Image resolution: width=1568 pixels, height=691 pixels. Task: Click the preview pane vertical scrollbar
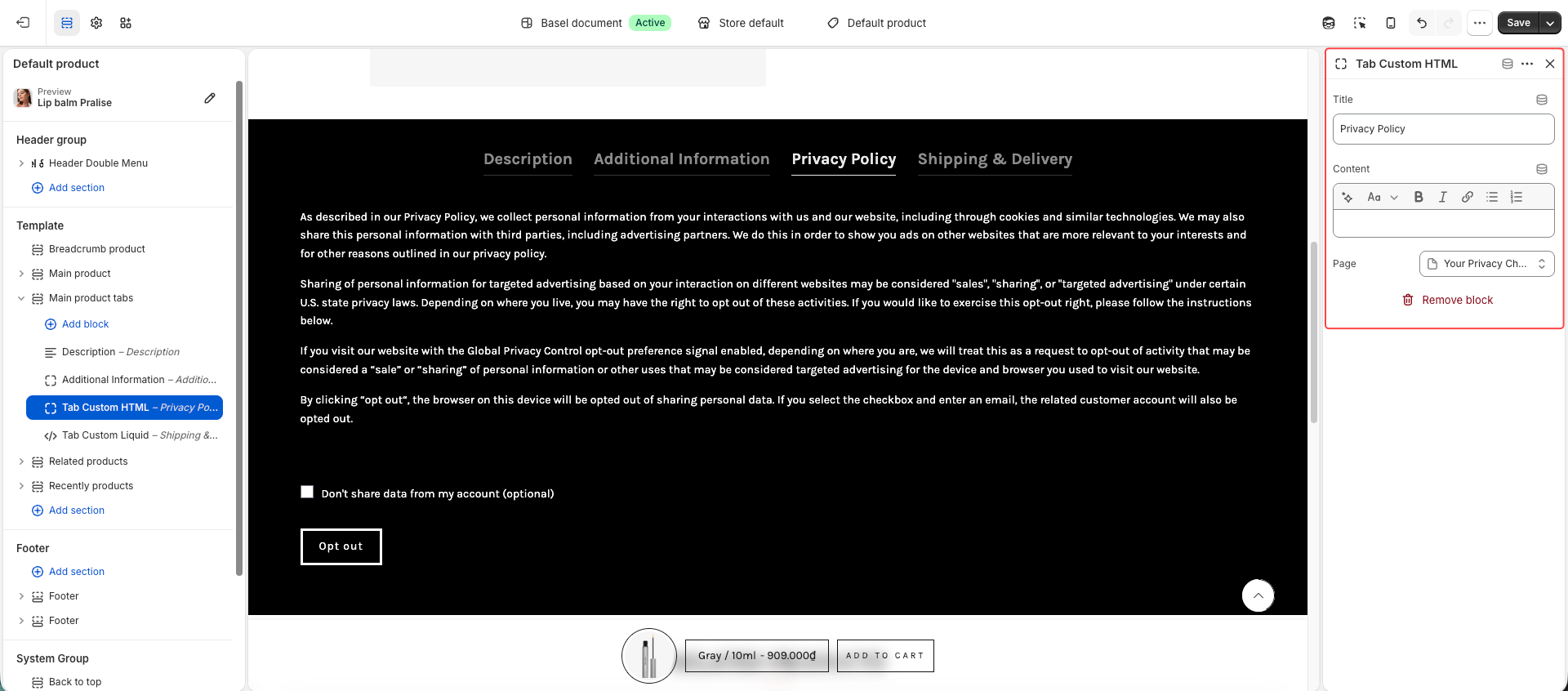(1314, 332)
